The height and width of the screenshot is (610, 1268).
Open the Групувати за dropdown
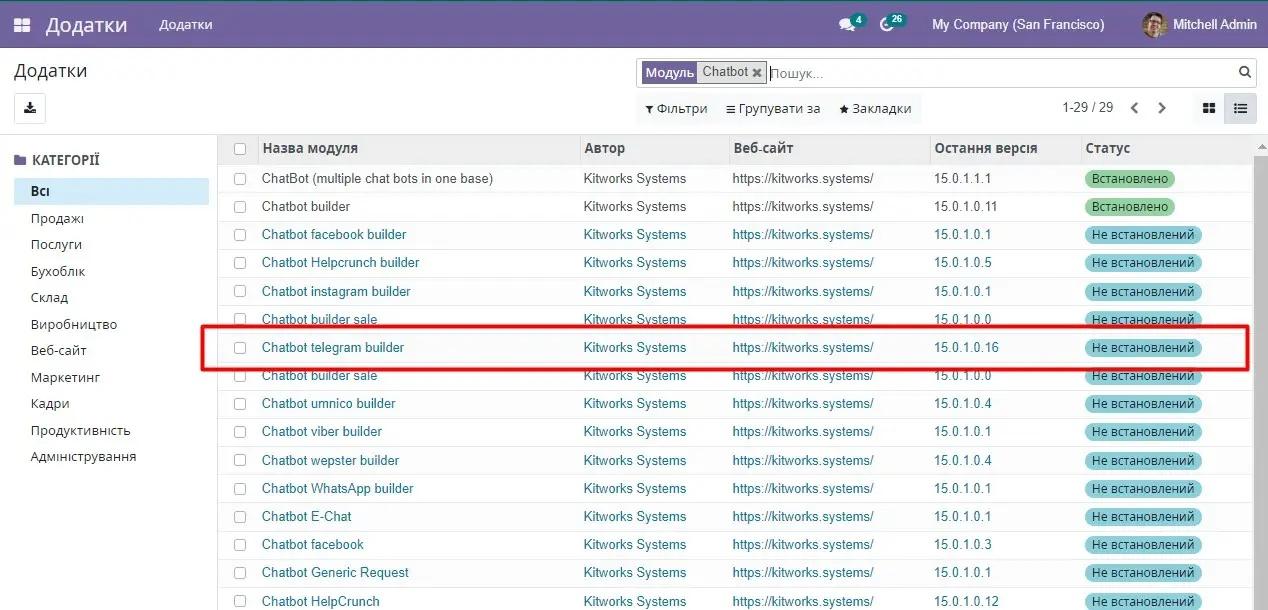point(771,108)
